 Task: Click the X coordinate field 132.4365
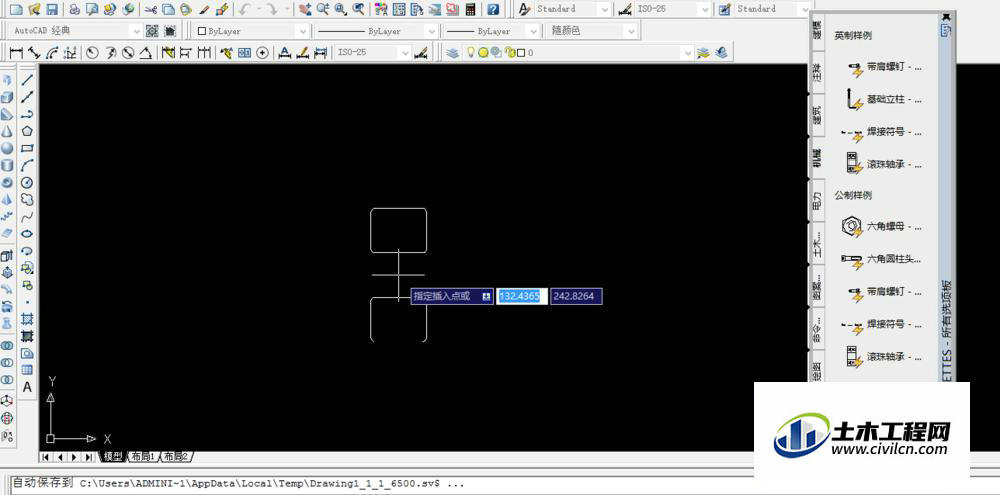(x=522, y=296)
